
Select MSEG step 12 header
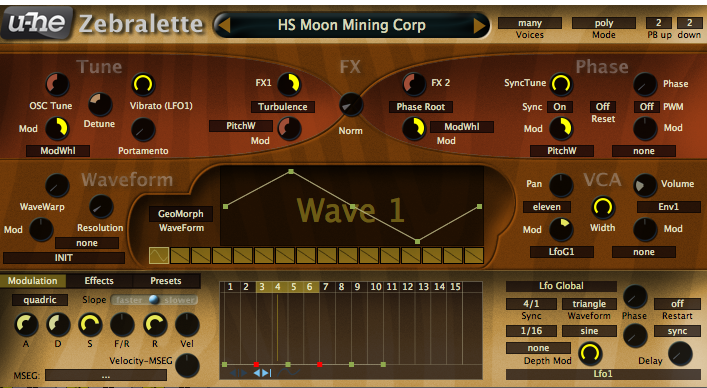pyautogui.click(x=408, y=287)
